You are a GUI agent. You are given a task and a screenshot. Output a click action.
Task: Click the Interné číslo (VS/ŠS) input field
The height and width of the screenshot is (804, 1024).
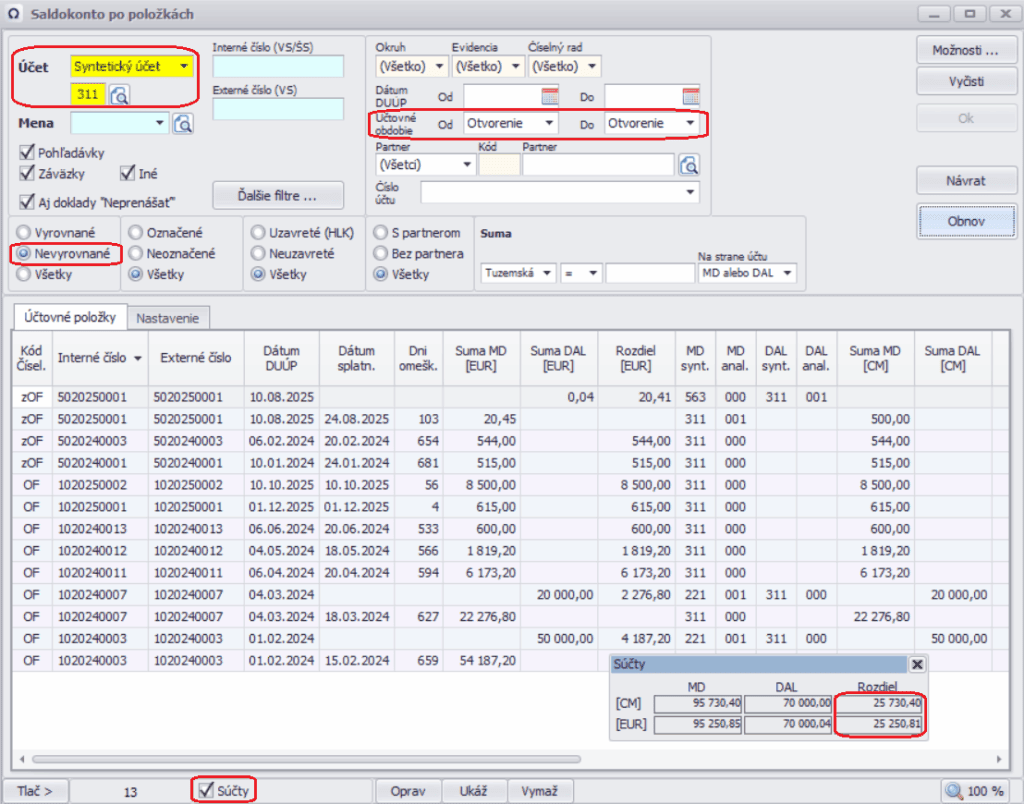pyautogui.click(x=278, y=67)
